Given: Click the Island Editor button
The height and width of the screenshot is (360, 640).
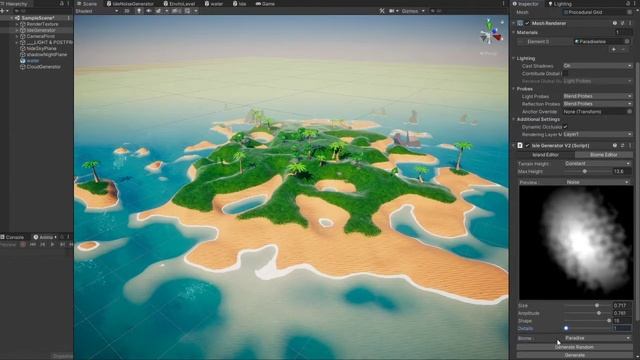Looking at the screenshot, I should [546, 155].
